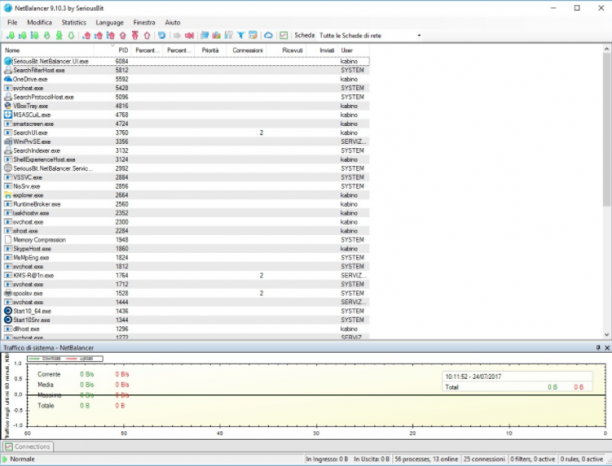Sort by the Inviati column header
This screenshot has height=466, width=612.
click(323, 50)
